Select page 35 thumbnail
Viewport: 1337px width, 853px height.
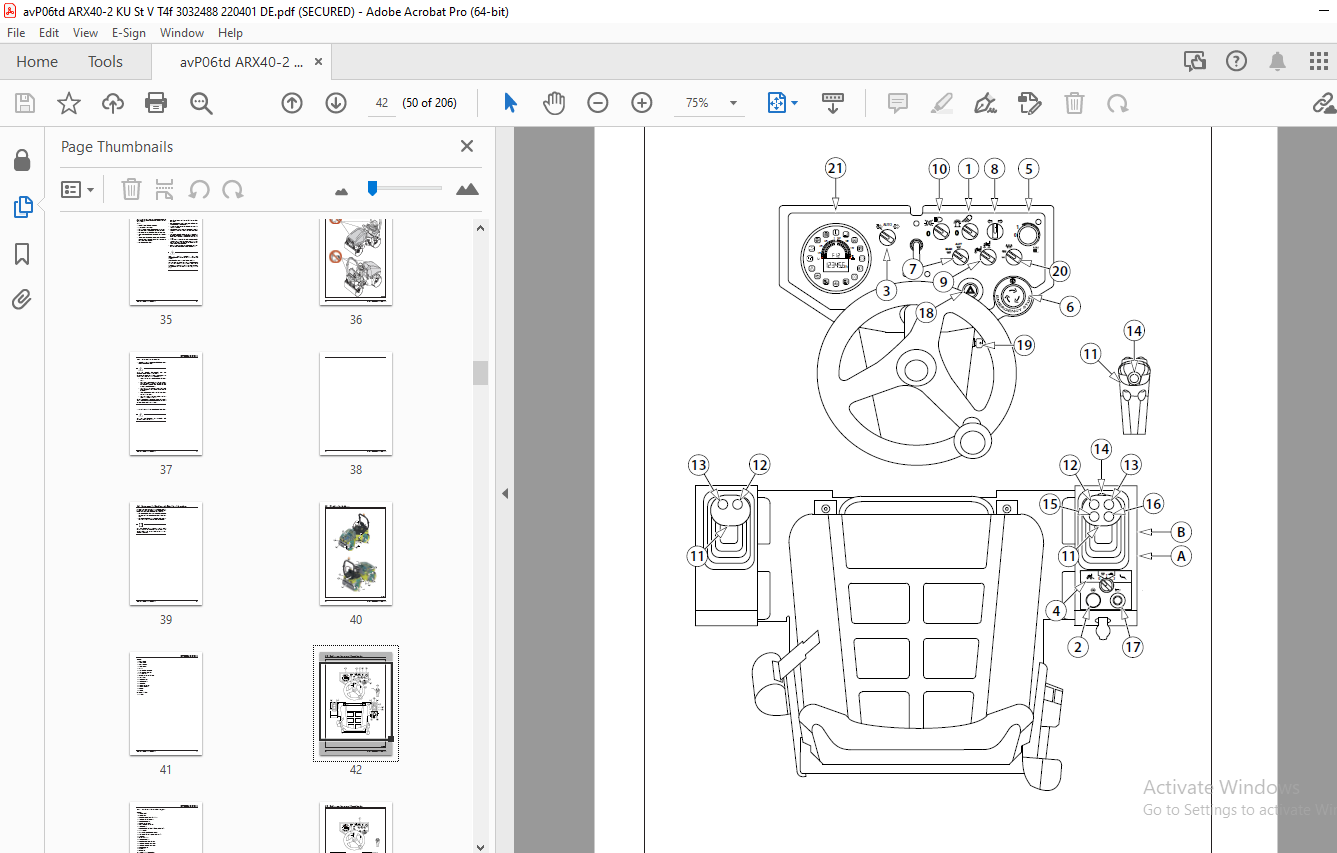pos(166,262)
